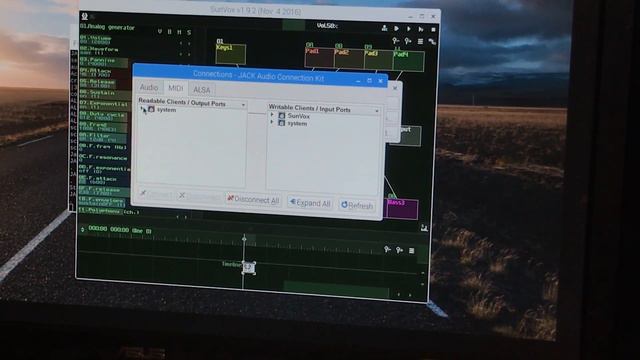Select the Keys1 module
The width and height of the screenshot is (640, 360).
[x=231, y=54]
